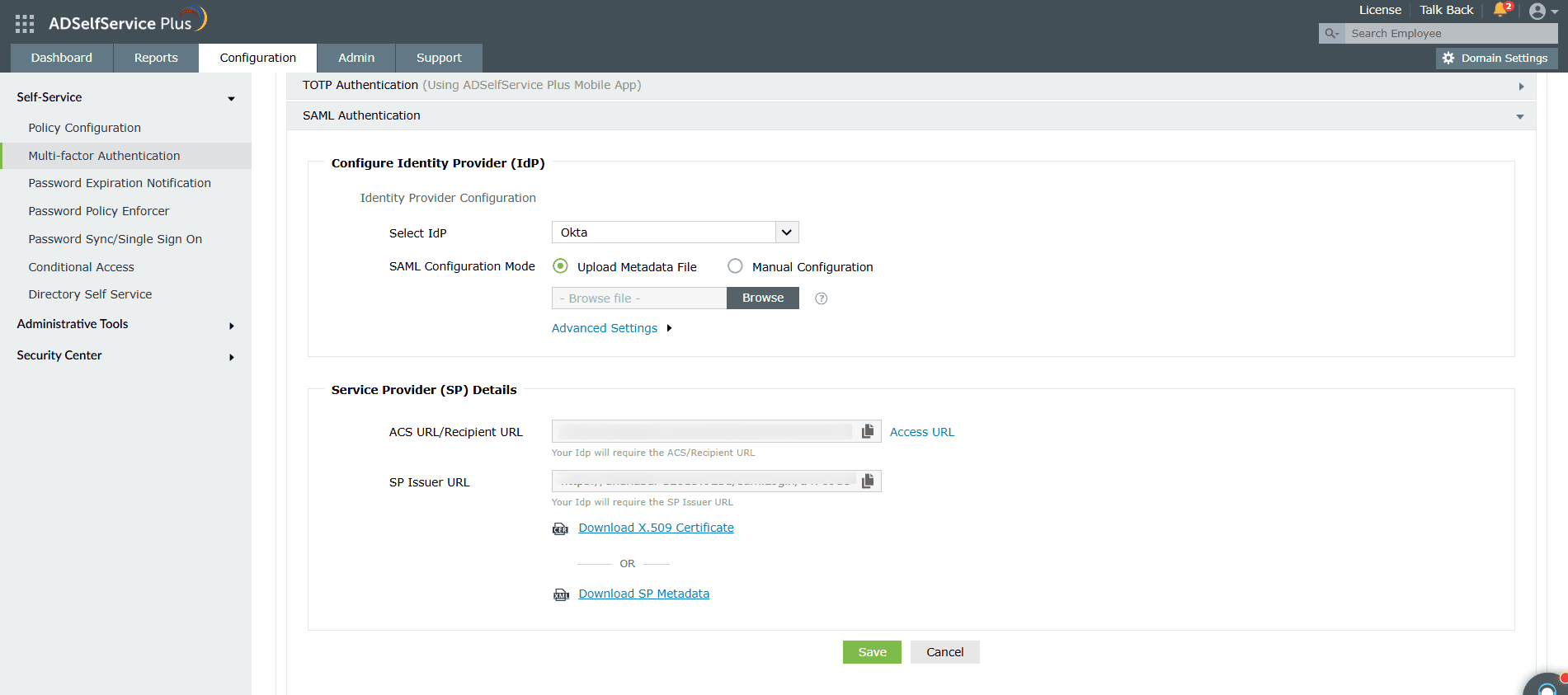The image size is (1568, 695).
Task: Click the Browse button
Action: [763, 298]
